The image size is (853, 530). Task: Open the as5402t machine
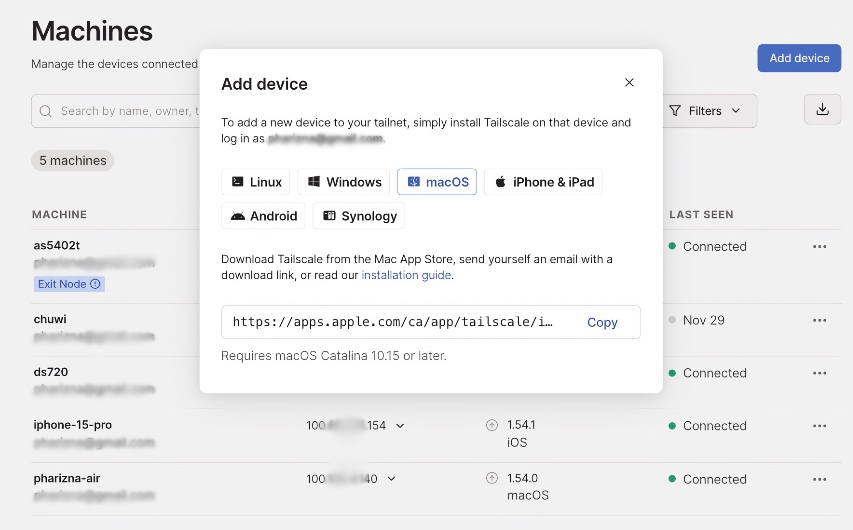click(57, 245)
